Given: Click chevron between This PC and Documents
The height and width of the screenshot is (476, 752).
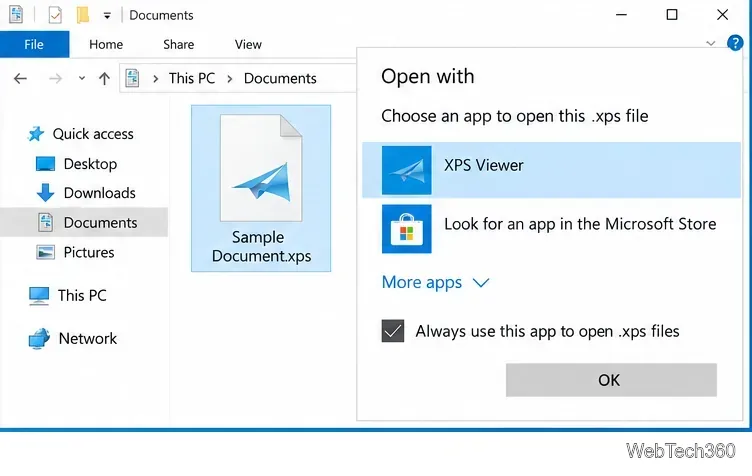Looking at the screenshot, I should pyautogui.click(x=230, y=79).
